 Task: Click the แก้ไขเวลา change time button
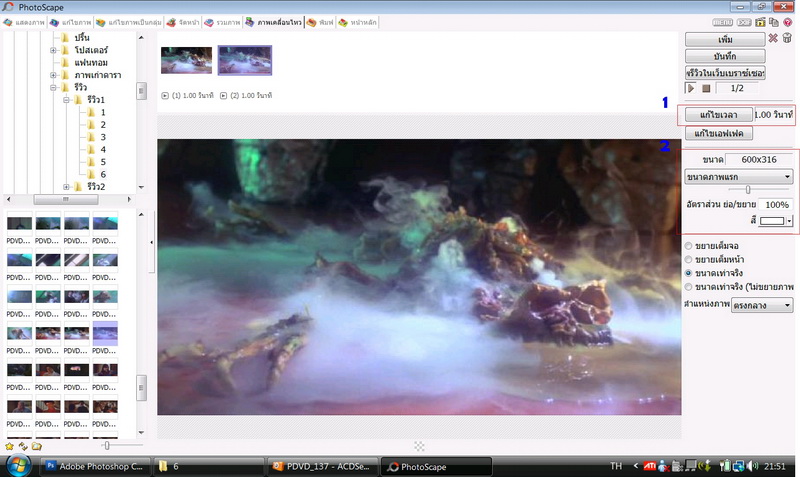coord(718,115)
